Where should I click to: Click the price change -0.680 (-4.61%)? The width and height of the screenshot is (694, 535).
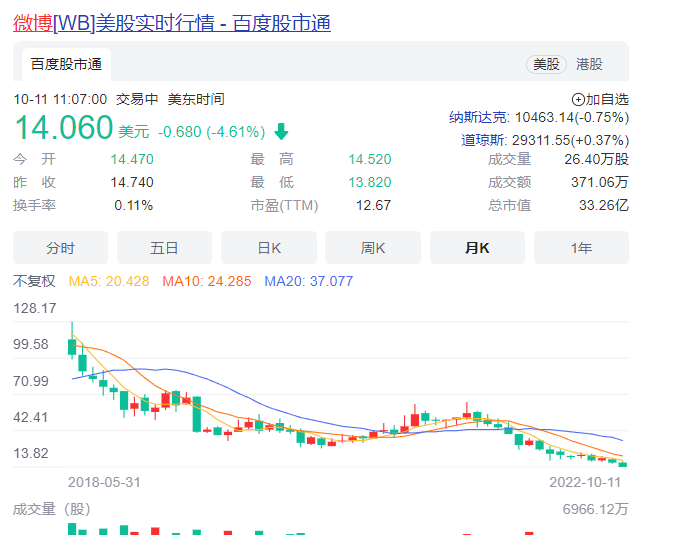(x=212, y=132)
